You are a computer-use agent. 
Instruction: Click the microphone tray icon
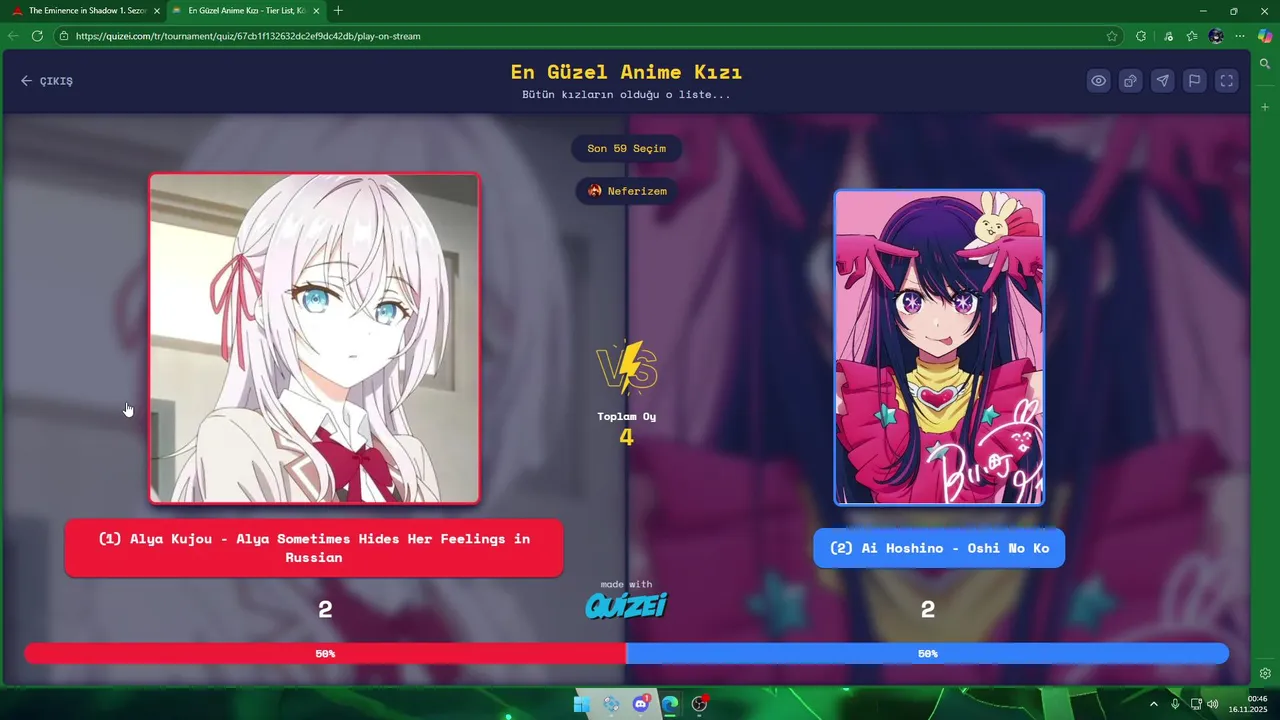tap(1175, 704)
